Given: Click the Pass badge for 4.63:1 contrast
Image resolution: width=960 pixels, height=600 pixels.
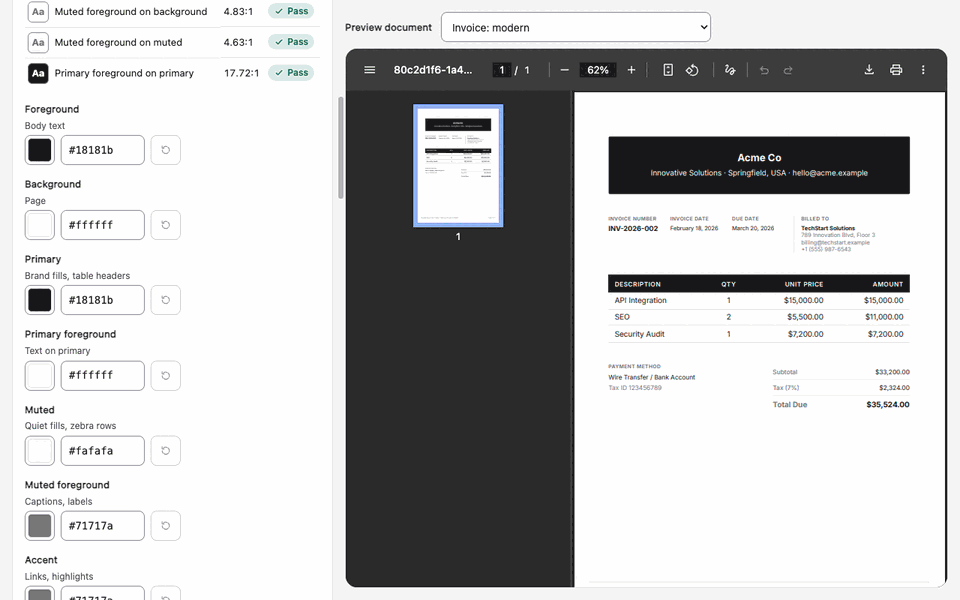Looking at the screenshot, I should (291, 42).
